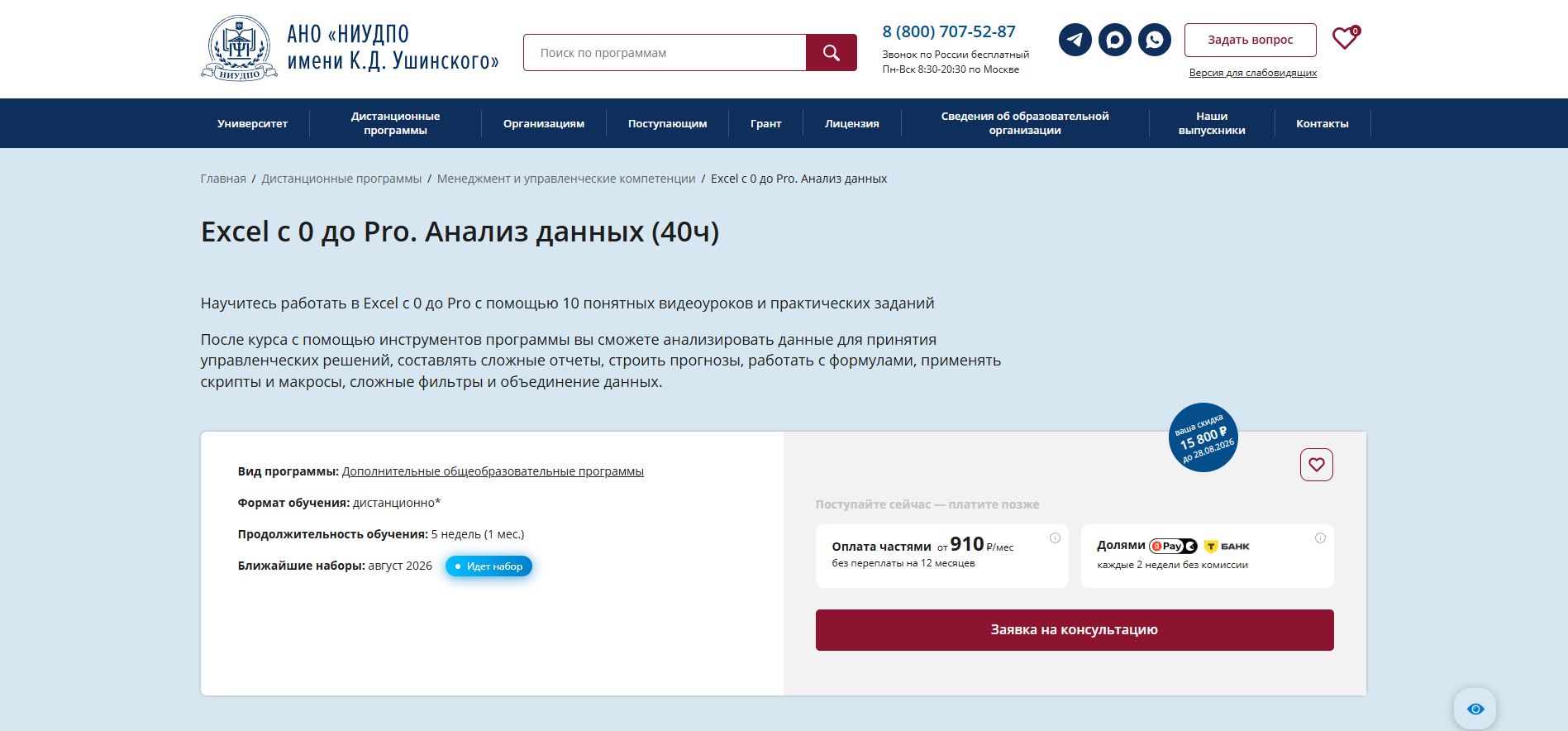This screenshot has height=731, width=1568.
Task: Click the current breadcrumb 'Excel с 0 до Pro. Анализ данных'
Action: 798,179
